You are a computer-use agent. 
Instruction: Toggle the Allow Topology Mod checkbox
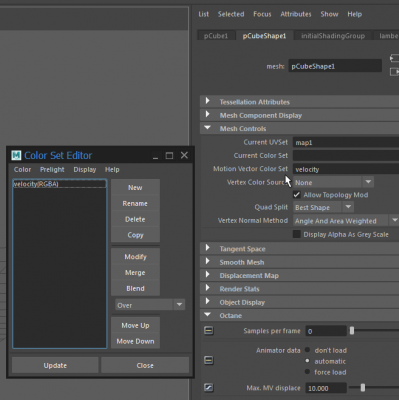[296, 195]
